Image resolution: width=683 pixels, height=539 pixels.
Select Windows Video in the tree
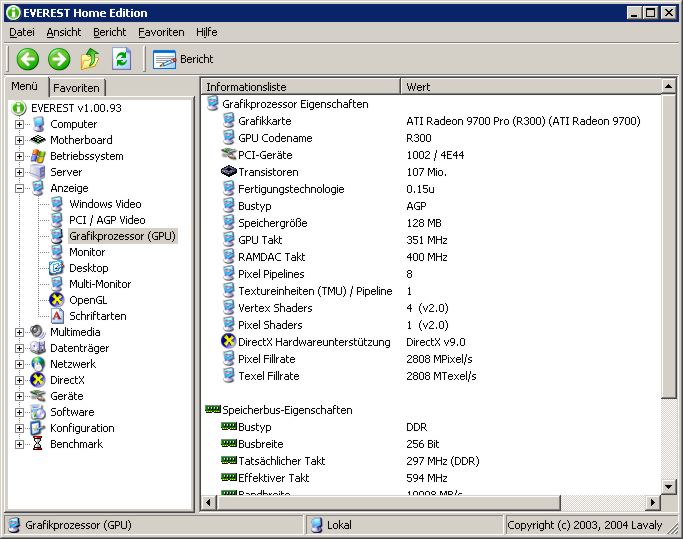click(105, 204)
